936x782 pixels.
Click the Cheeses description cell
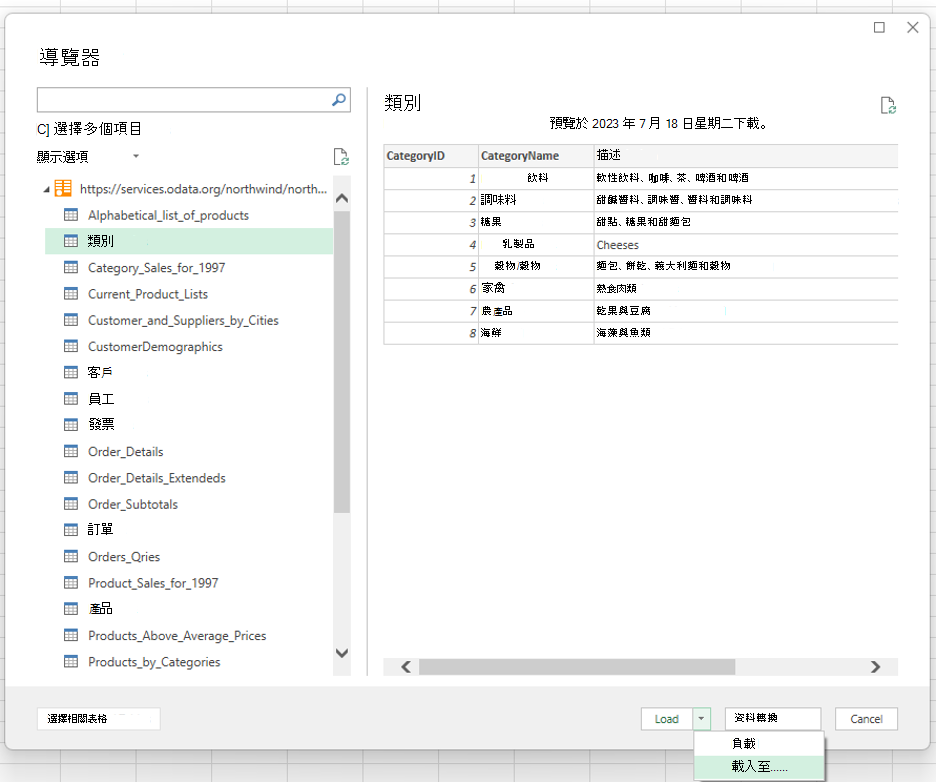pyautogui.click(x=746, y=245)
